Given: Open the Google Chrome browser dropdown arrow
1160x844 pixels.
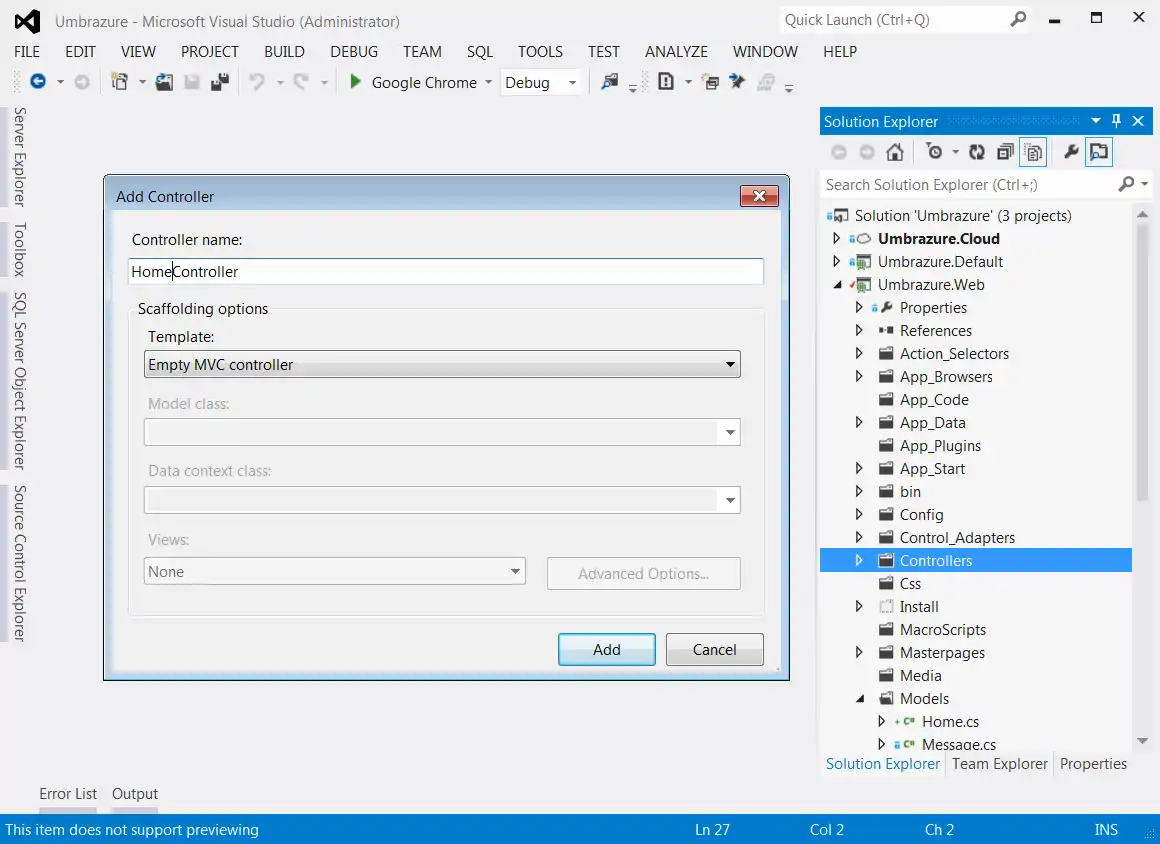Looking at the screenshot, I should 488,82.
